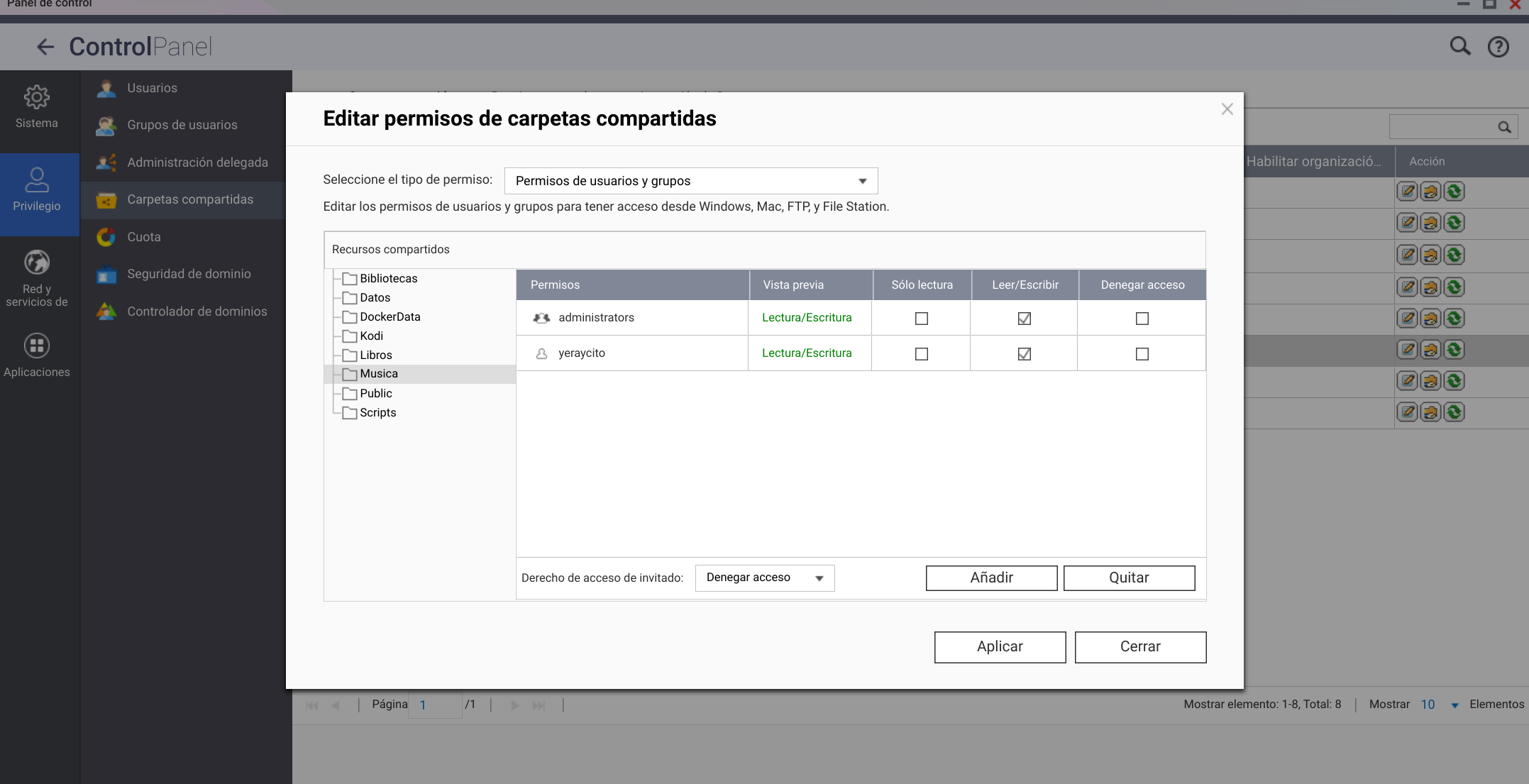1529x784 pixels.
Task: Open Usuarios in the sidebar menu
Action: tap(152, 88)
